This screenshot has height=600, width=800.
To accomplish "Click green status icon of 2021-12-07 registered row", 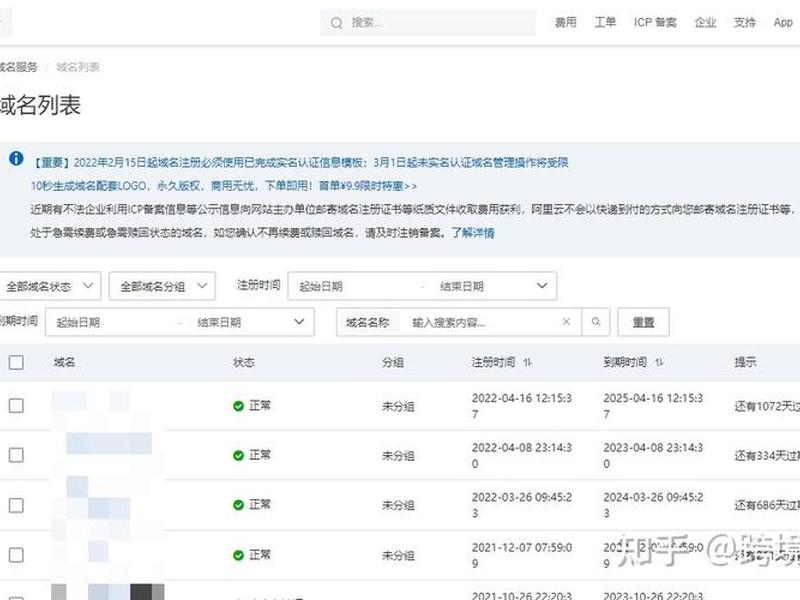I will (x=238, y=555).
